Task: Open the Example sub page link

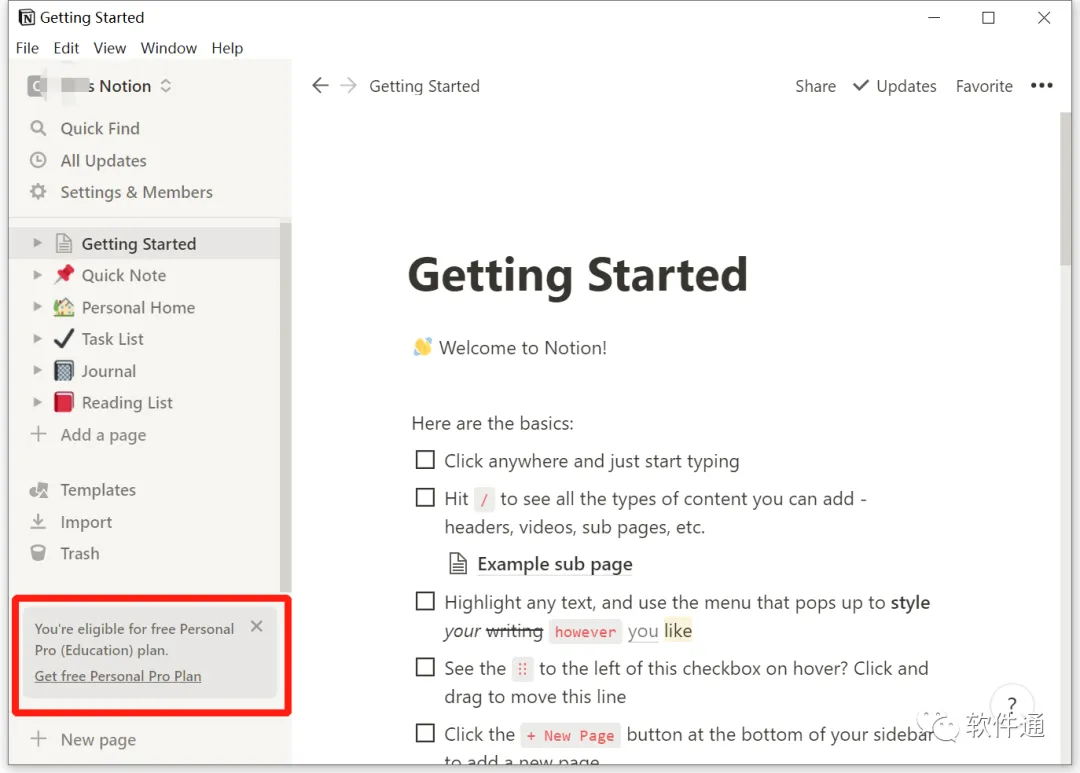Action: [554, 564]
